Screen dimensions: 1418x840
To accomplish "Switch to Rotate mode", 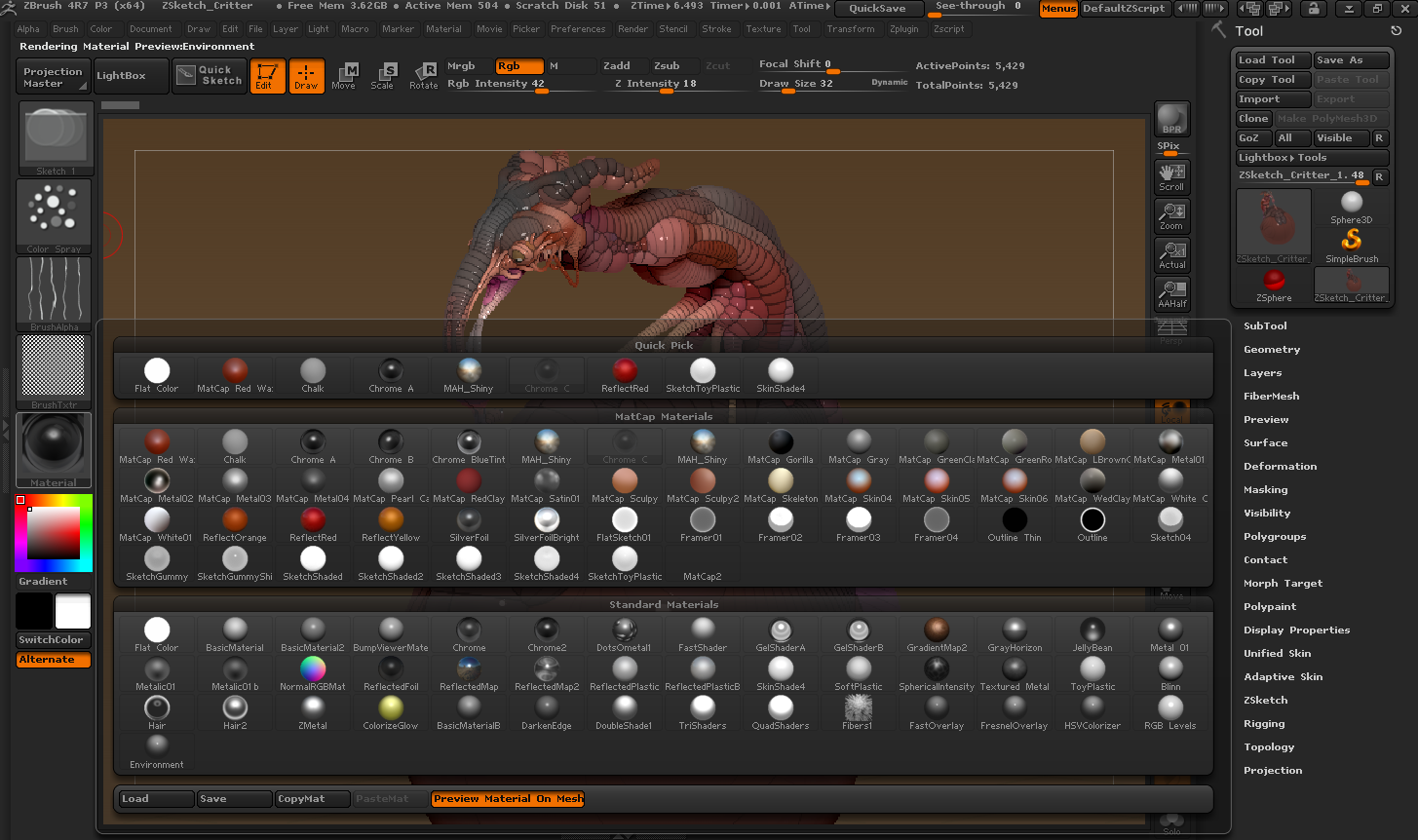I will [424, 76].
